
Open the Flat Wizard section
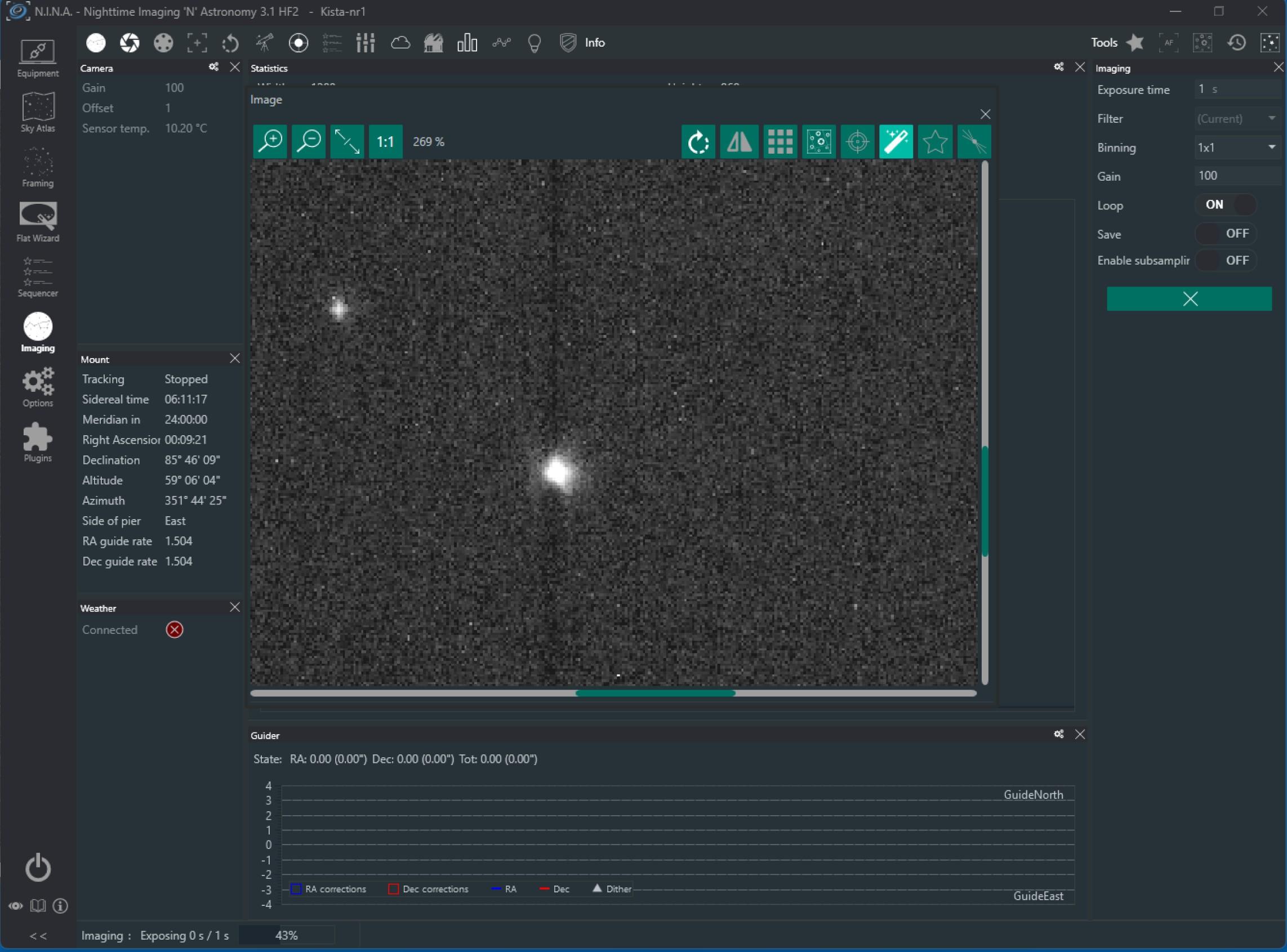pos(38,222)
